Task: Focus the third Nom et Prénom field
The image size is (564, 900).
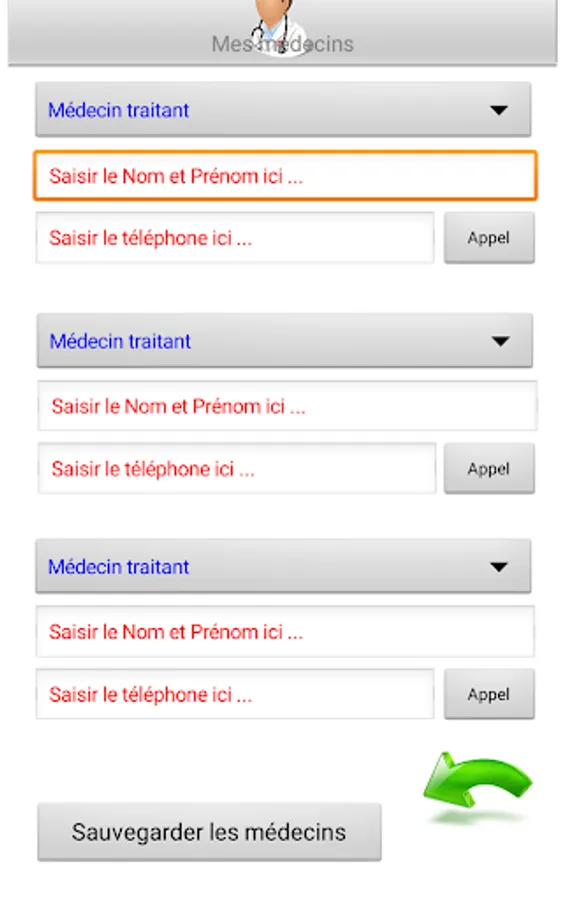Action: coord(285,631)
